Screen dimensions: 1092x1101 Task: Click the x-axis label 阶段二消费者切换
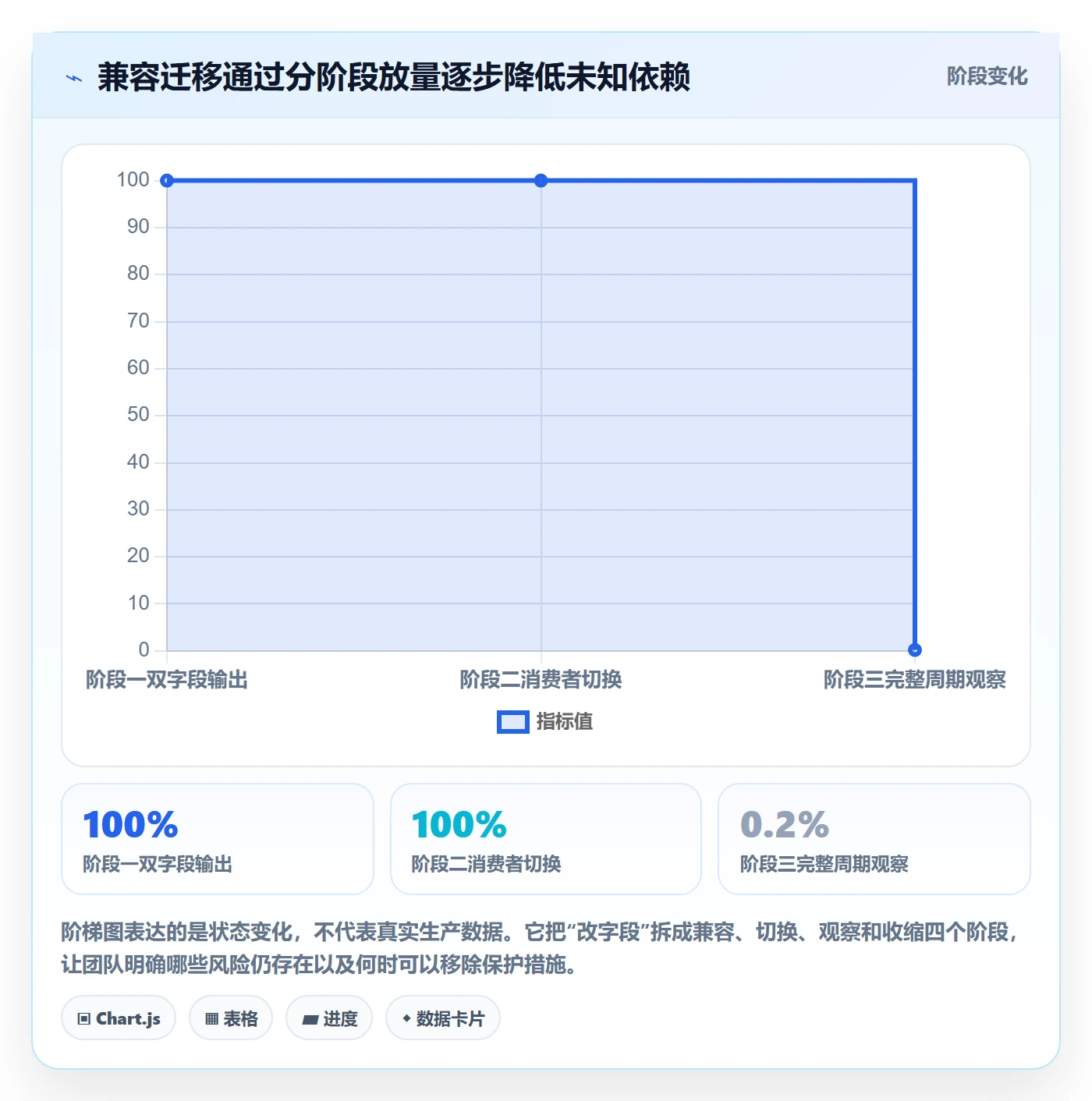coord(541,680)
